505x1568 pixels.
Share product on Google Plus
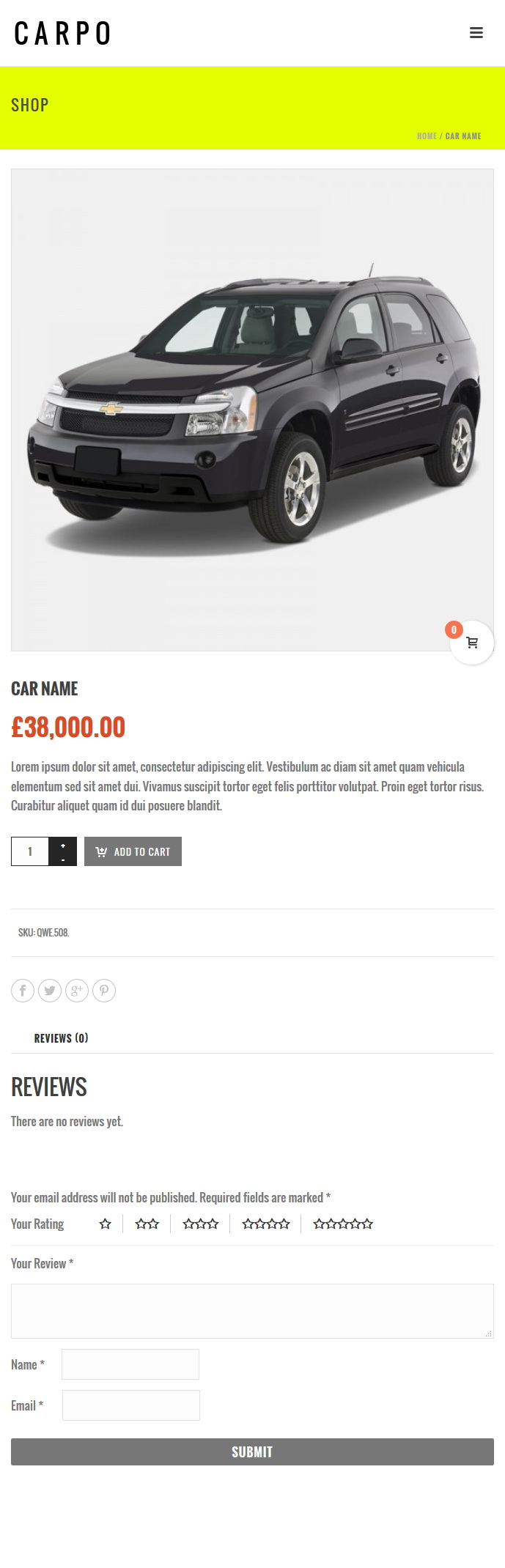77,991
